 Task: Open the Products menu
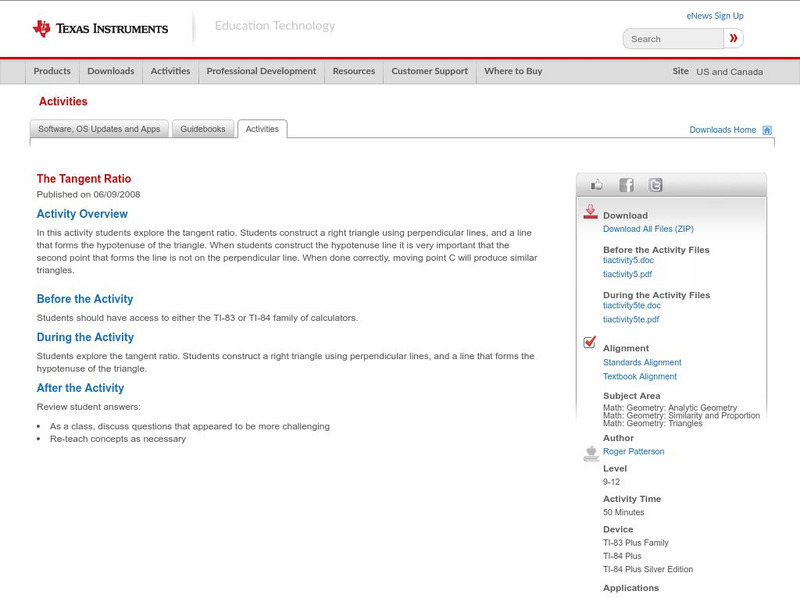tap(52, 71)
